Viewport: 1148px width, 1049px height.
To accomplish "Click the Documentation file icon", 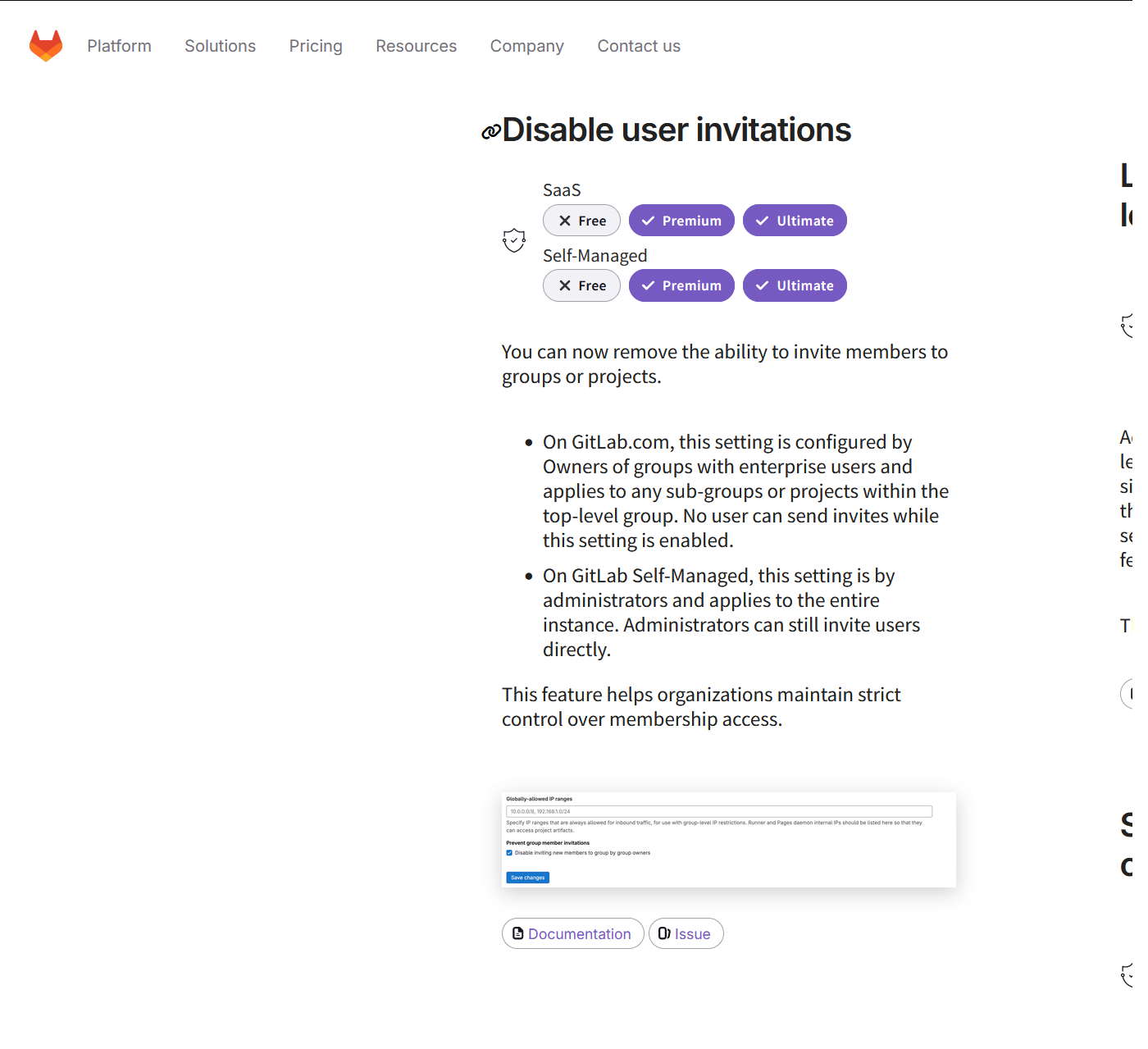I will point(518,933).
